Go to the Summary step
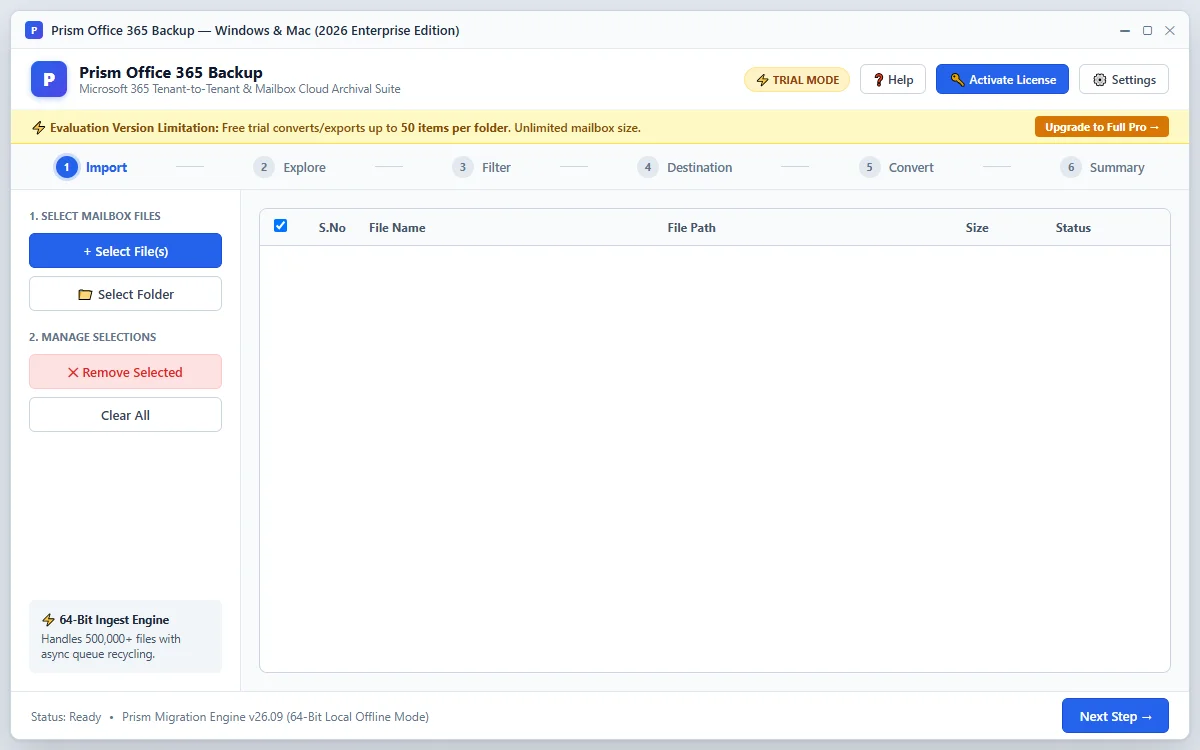Viewport: 1200px width, 750px height. coord(1102,167)
